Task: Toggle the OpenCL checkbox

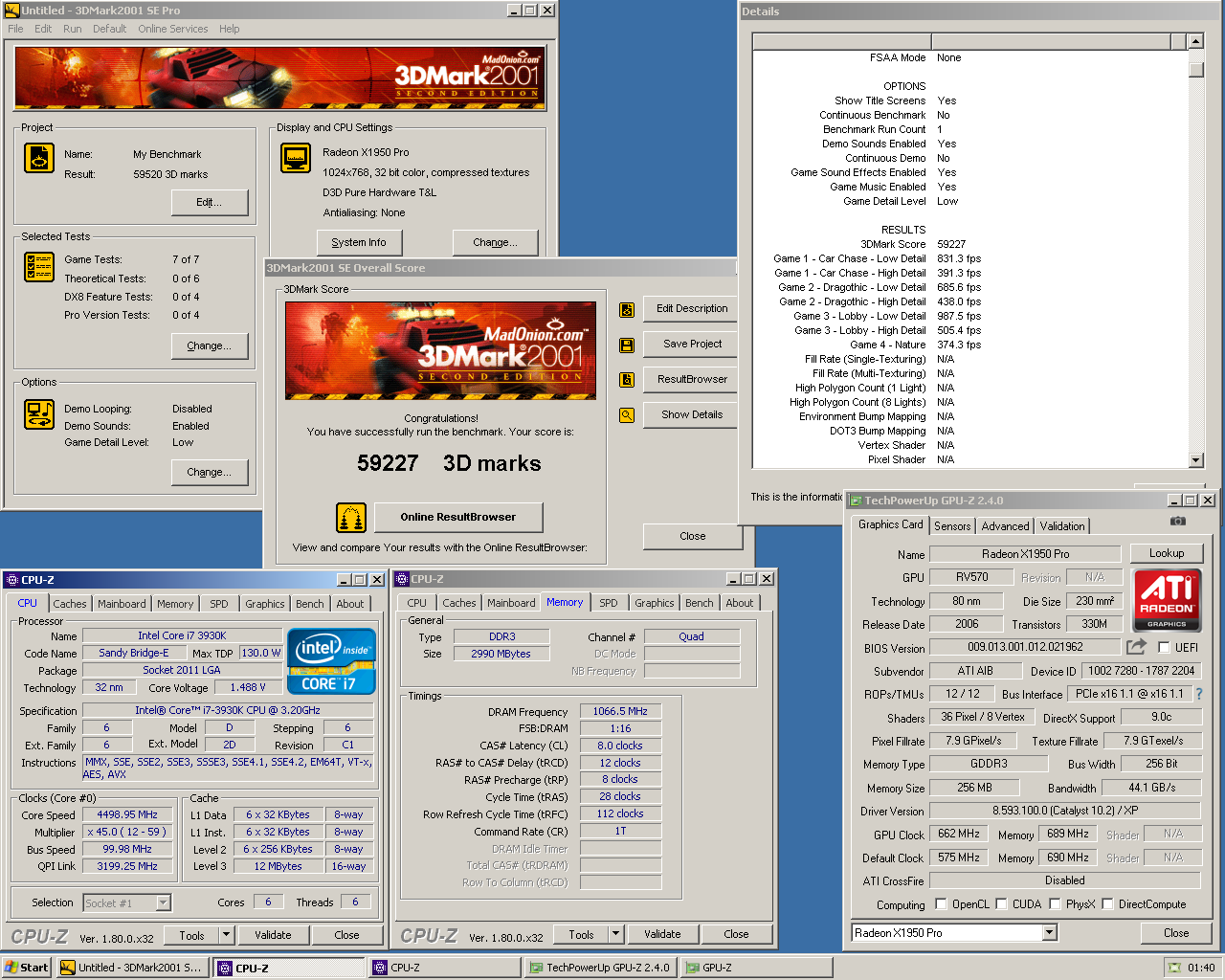Action: 941,904
